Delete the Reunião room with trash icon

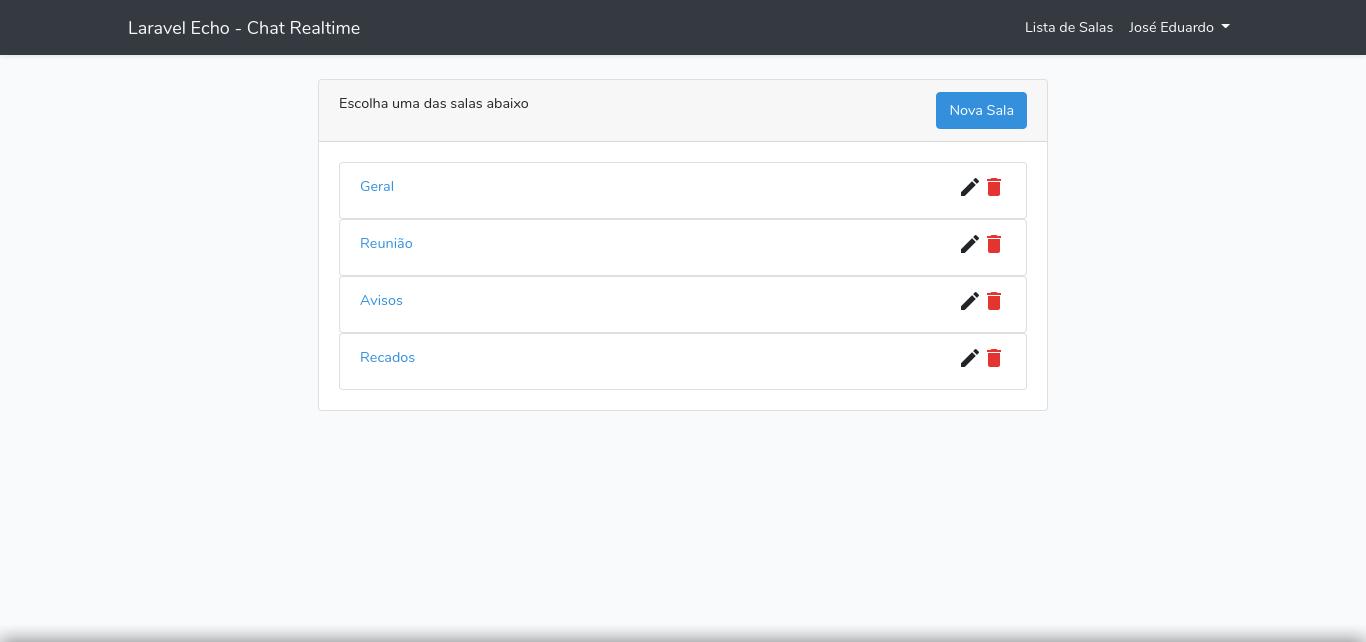click(x=994, y=244)
